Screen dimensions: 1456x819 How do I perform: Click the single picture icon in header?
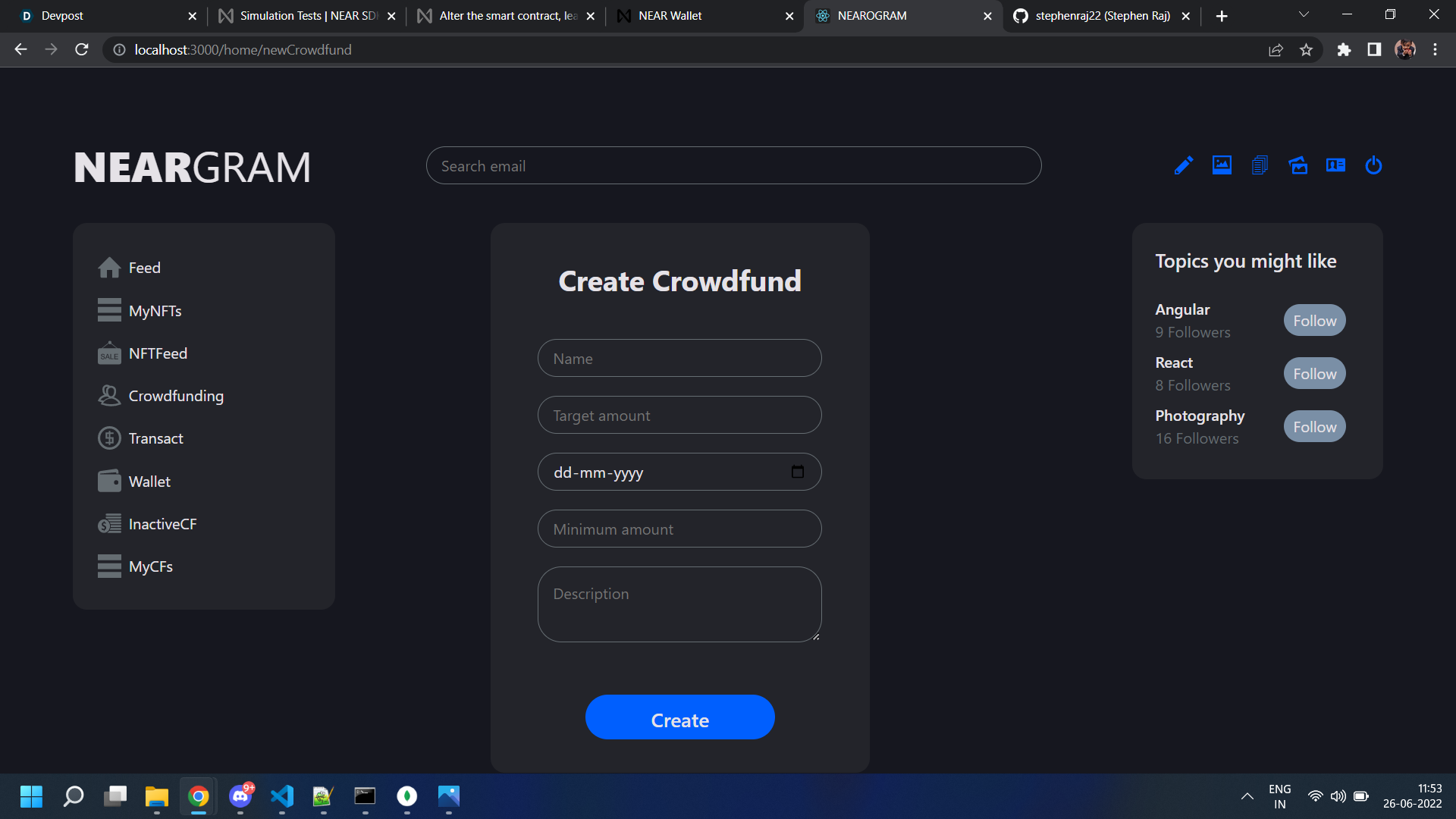coord(1222,165)
